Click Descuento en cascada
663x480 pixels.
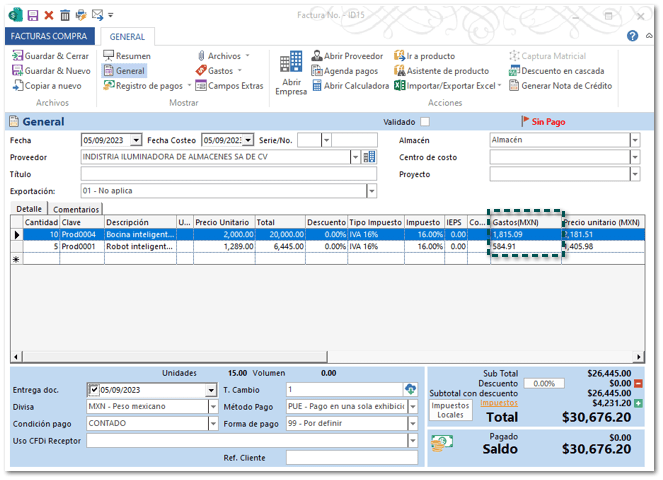[x=556, y=71]
